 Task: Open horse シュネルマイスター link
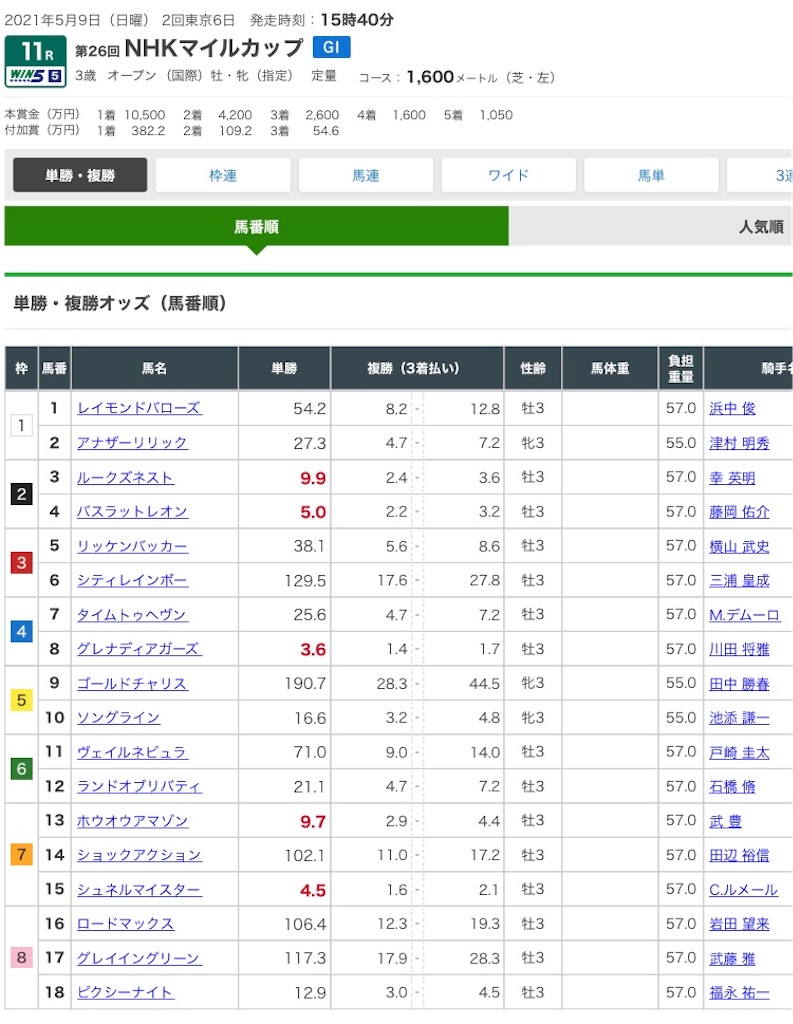(x=139, y=889)
